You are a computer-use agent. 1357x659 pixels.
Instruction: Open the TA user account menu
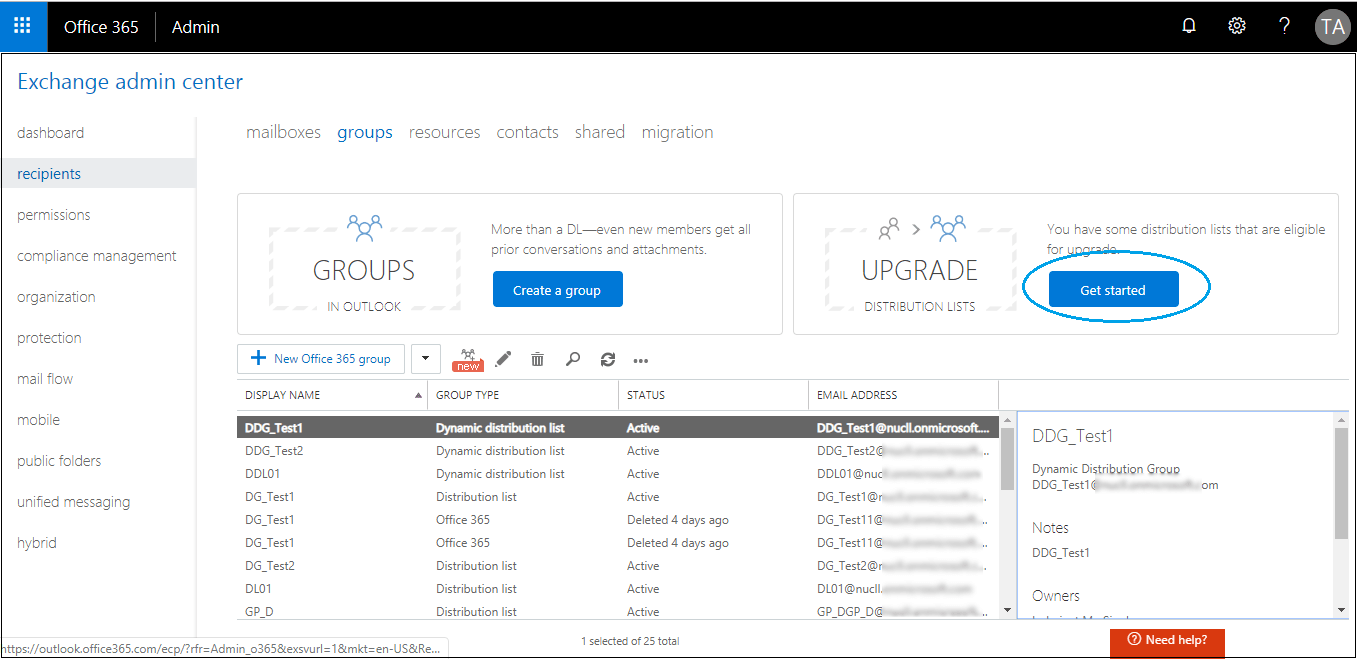click(x=1332, y=27)
